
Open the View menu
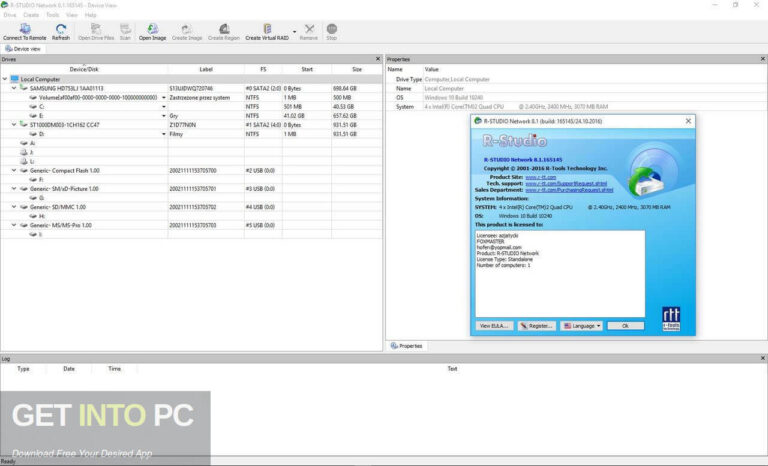[72, 15]
